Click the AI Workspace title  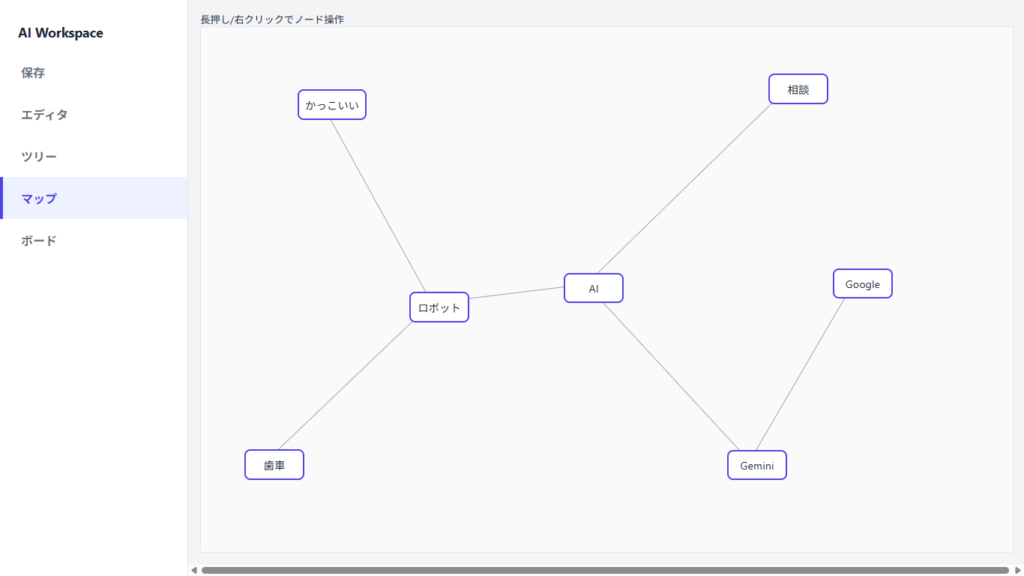click(60, 33)
